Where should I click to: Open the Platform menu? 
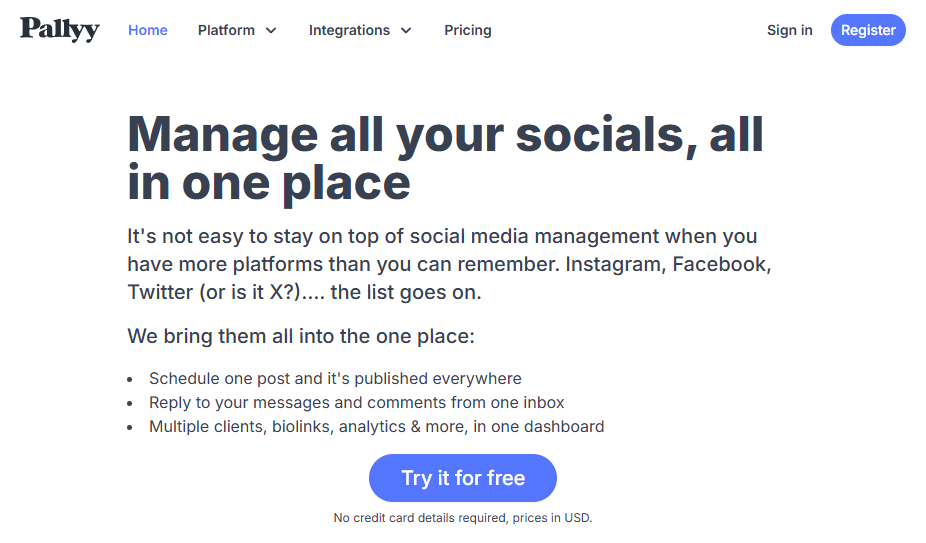pos(237,30)
